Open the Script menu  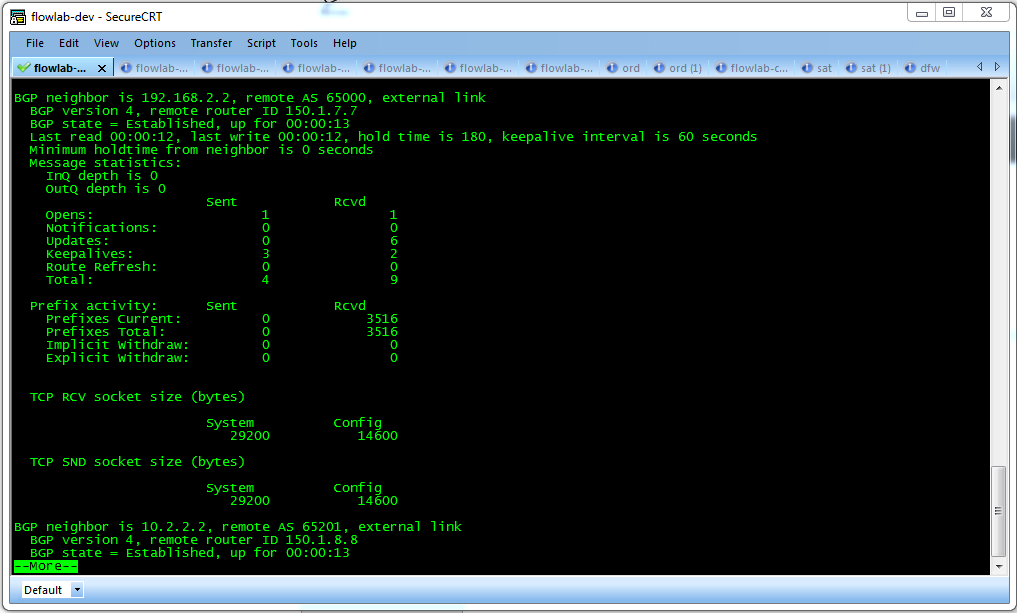(261, 43)
